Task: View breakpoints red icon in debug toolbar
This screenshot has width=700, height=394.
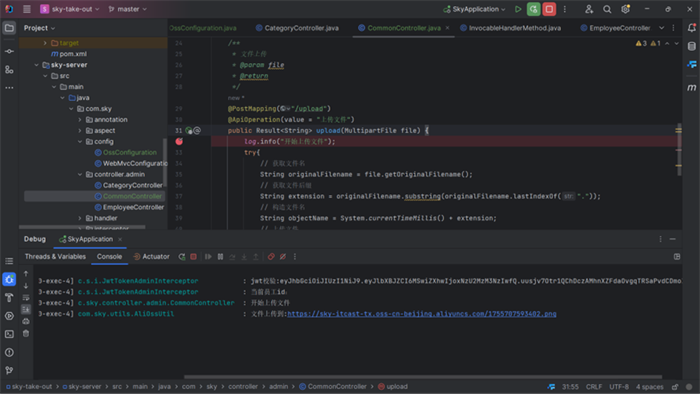Action: (x=271, y=257)
